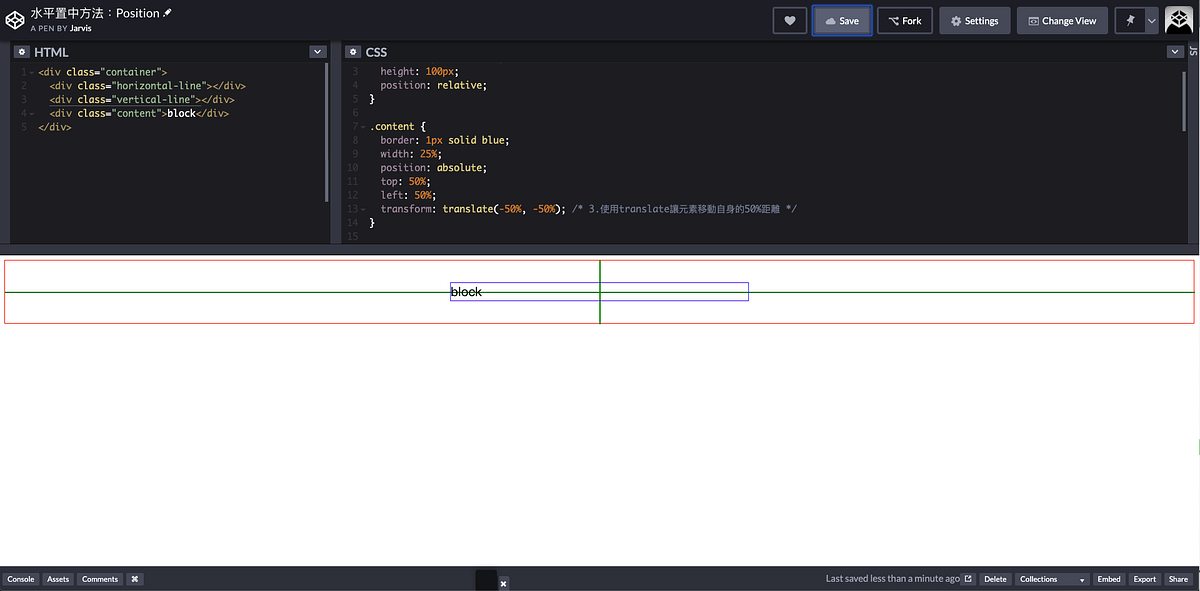Image resolution: width=1200 pixels, height=591 pixels.
Task: Click the HTML editor vertical scrollbar
Action: (x=327, y=133)
